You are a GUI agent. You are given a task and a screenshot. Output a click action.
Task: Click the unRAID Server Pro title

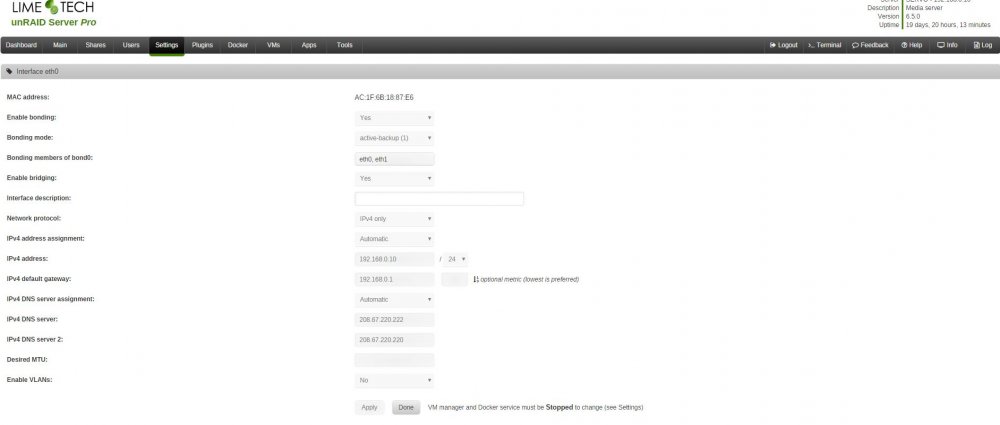54,22
